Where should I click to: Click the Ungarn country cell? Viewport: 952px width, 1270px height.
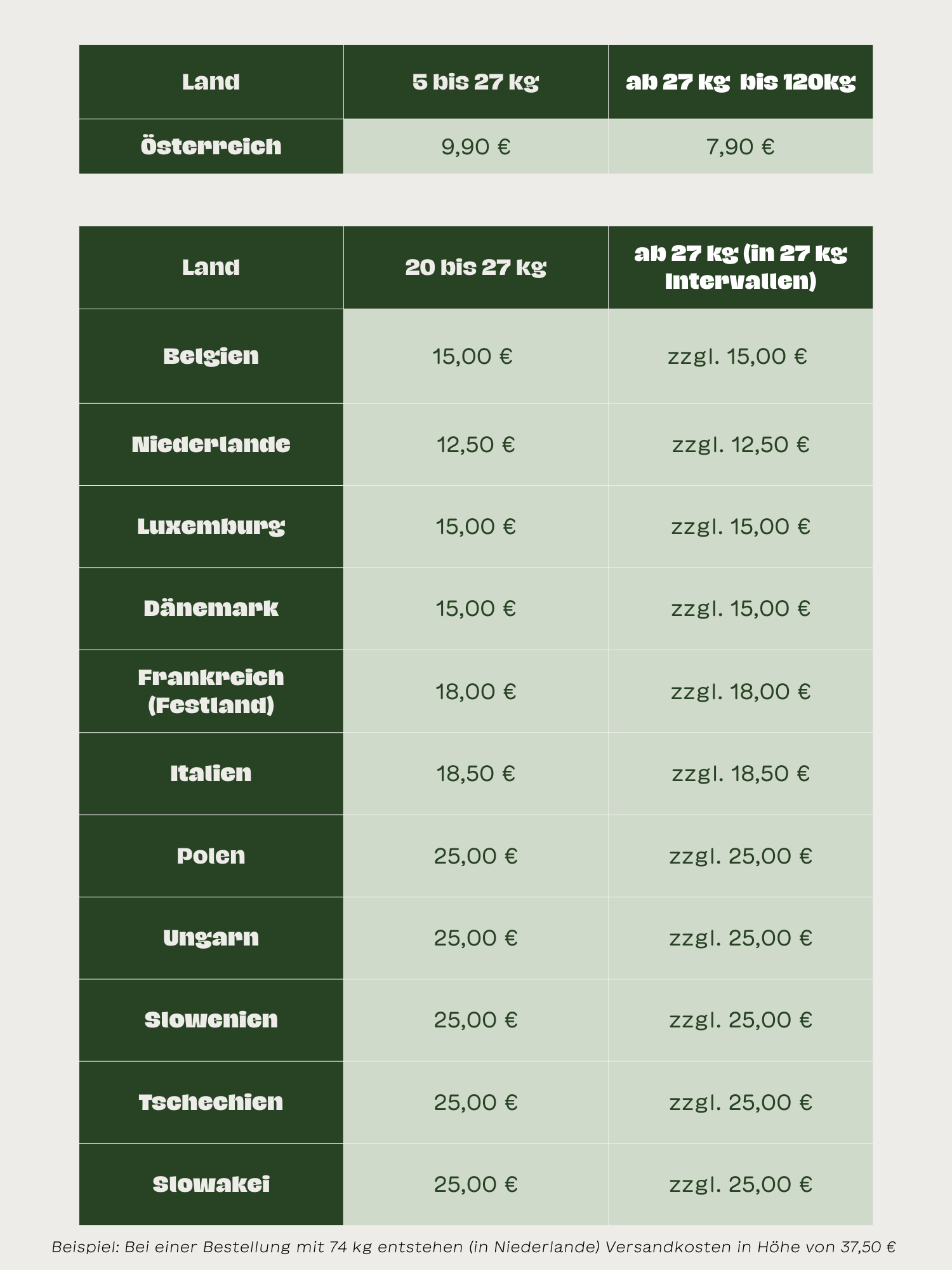tap(211, 938)
